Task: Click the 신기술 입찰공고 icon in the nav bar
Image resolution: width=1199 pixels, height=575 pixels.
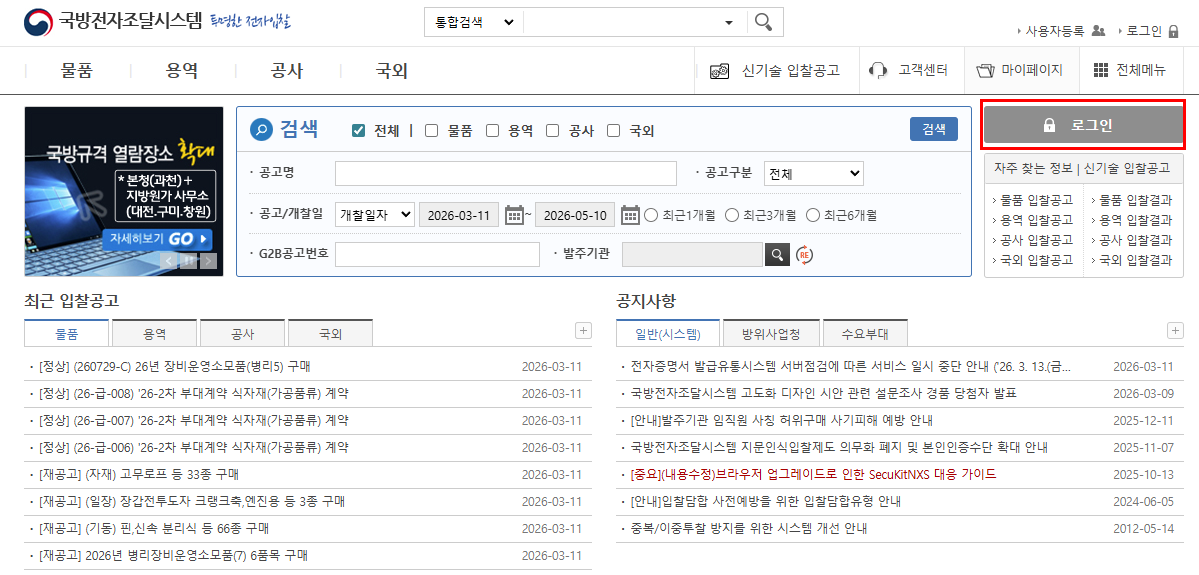Action: [x=719, y=71]
